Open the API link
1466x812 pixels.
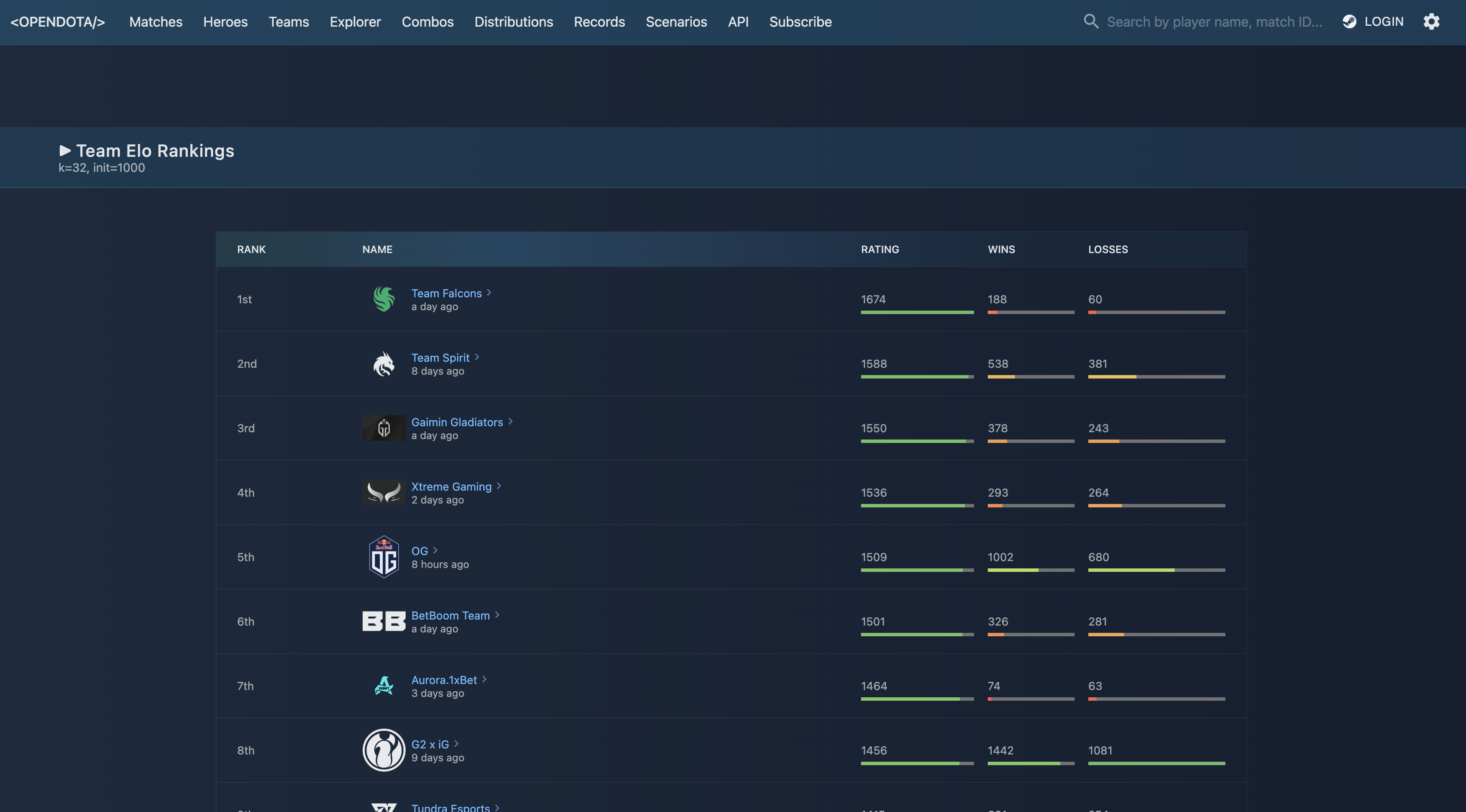(738, 22)
